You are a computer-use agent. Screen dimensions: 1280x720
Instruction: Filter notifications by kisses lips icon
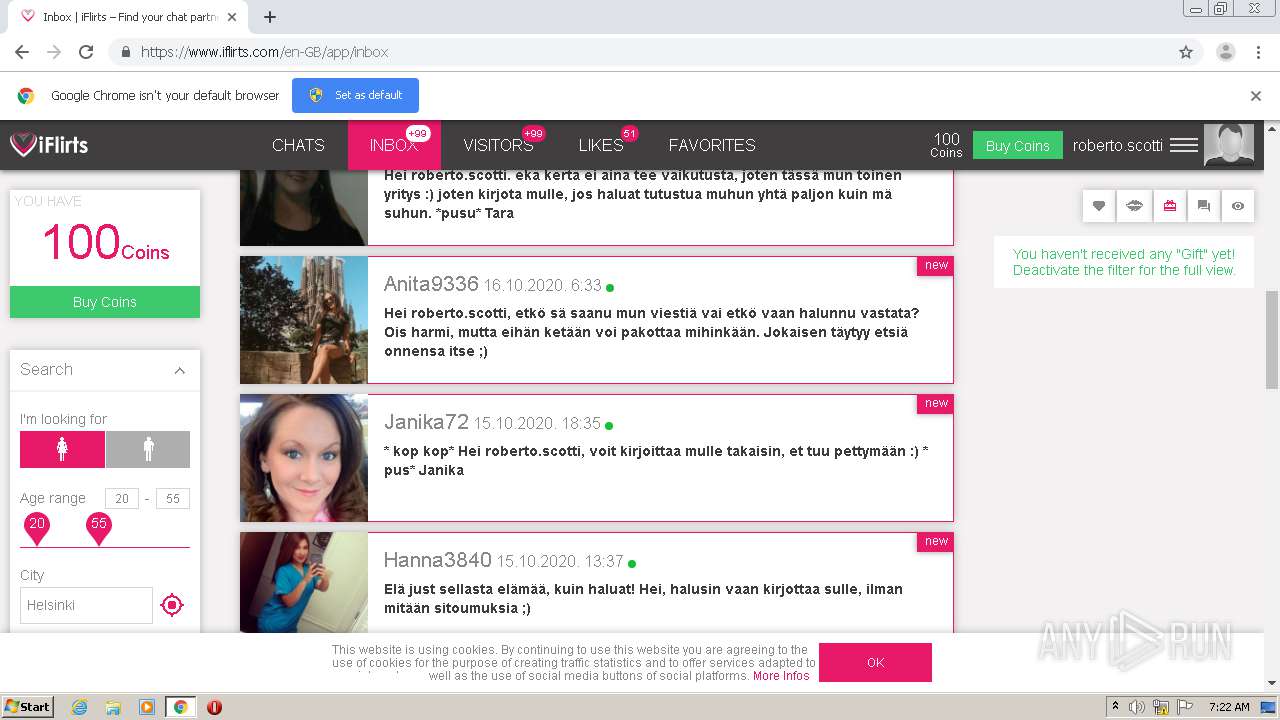pos(1134,206)
